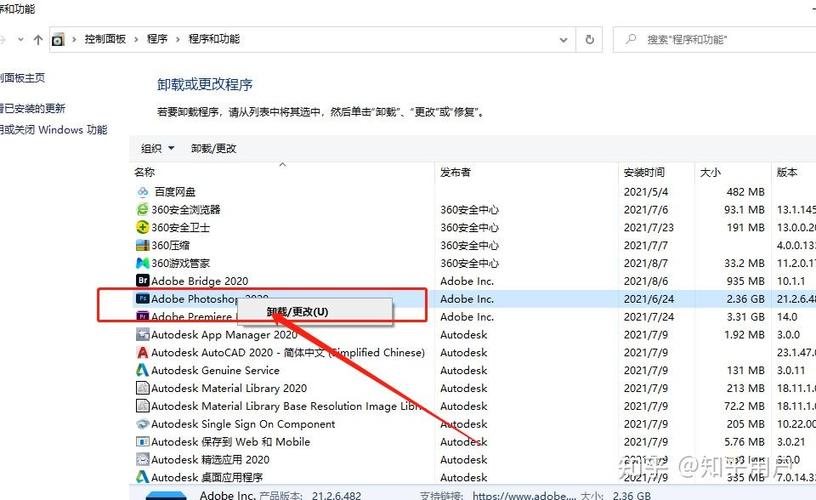Sort by the 大小 column header
The width and height of the screenshot is (816, 500).
tap(710, 172)
